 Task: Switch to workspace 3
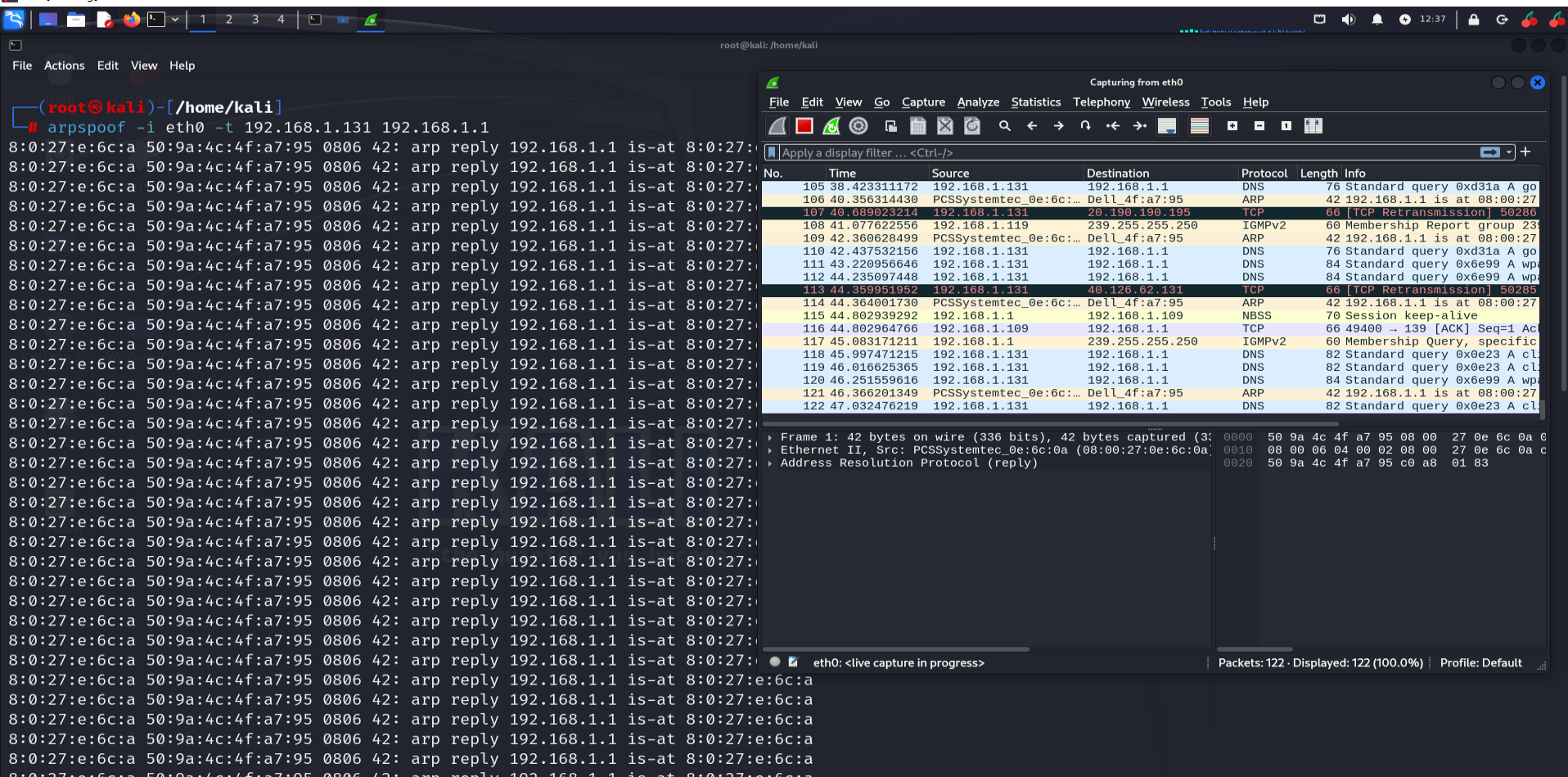point(255,20)
